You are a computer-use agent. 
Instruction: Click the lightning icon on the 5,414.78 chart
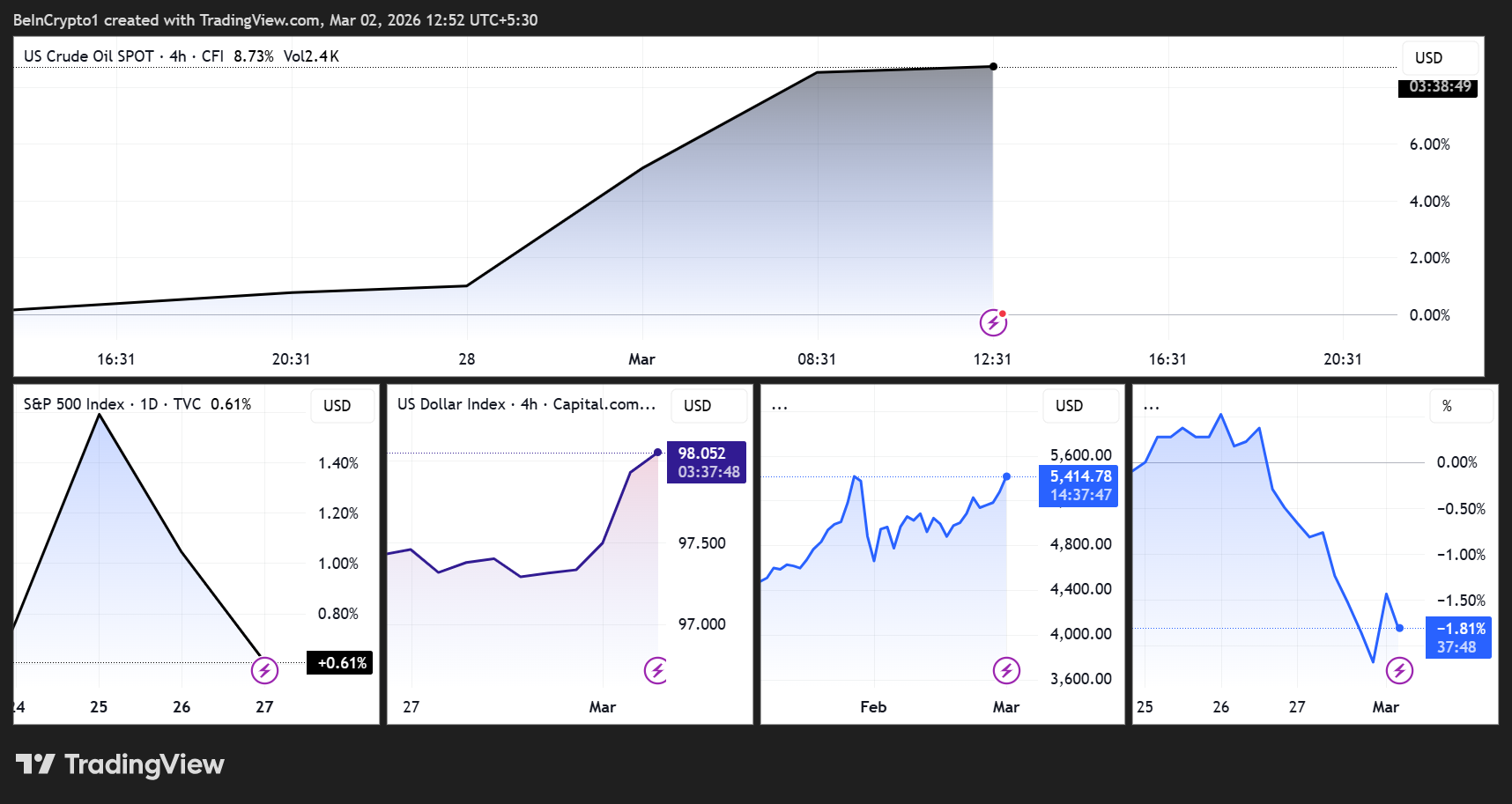(x=1007, y=669)
